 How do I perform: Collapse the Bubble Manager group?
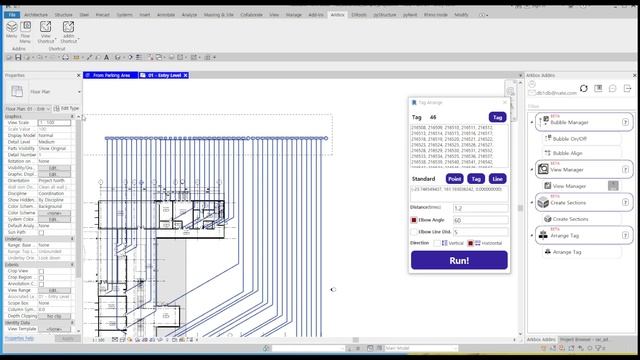click(532, 122)
